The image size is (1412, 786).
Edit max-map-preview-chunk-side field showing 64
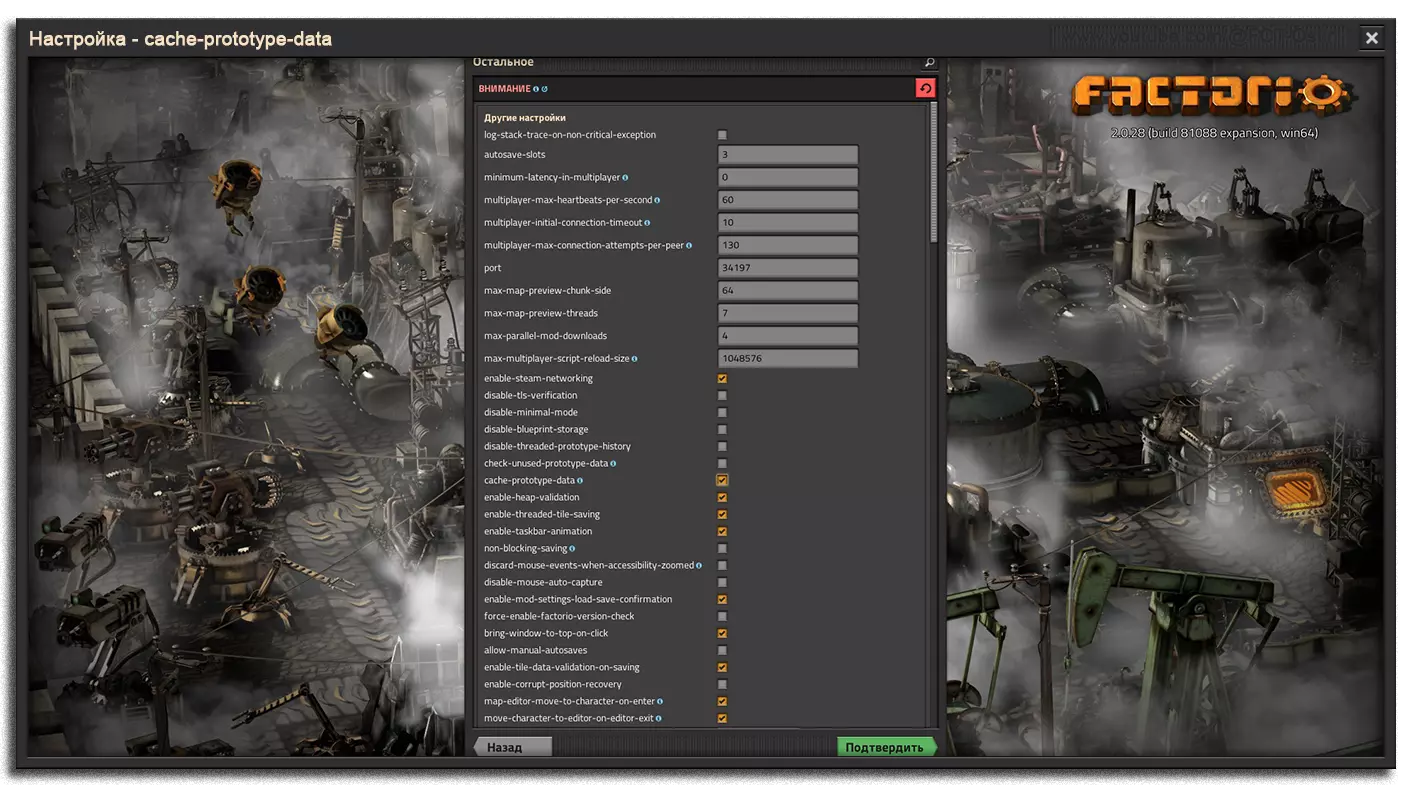point(788,291)
